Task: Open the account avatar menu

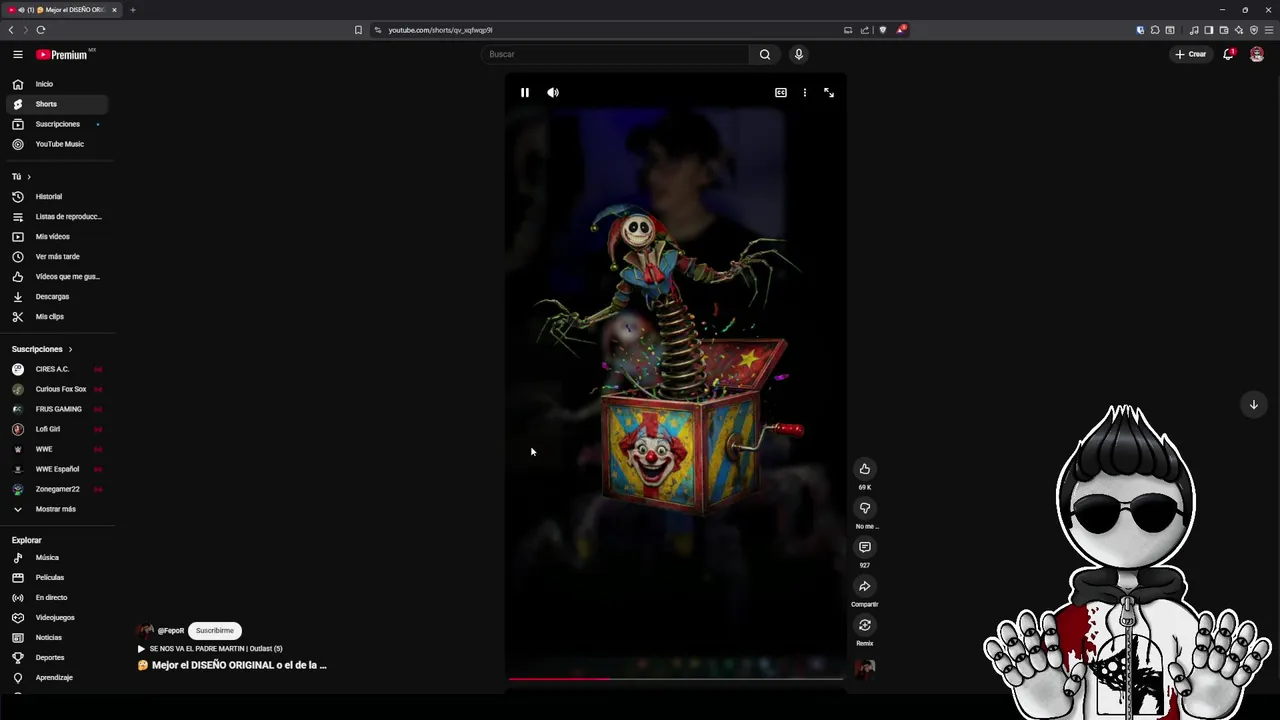Action: coord(1257,54)
